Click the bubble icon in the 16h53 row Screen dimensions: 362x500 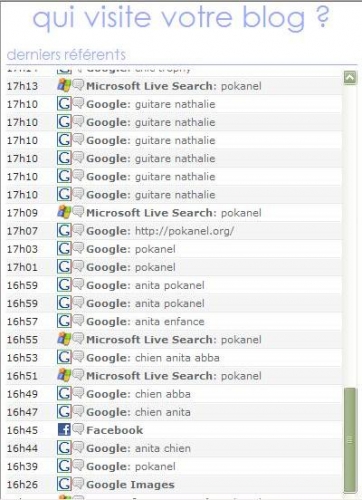[x=78, y=356]
